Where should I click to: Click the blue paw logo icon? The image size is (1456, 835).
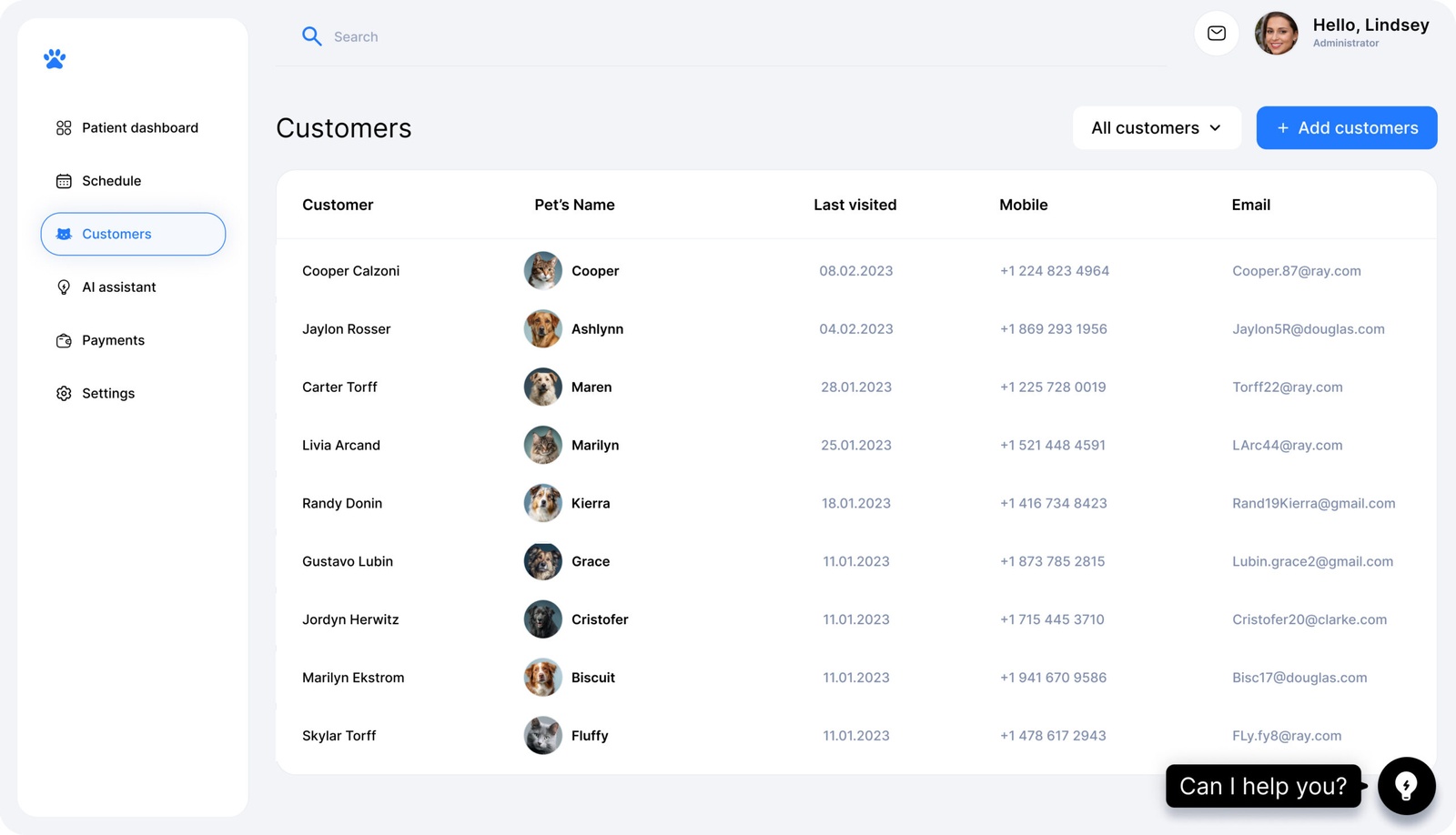click(x=55, y=59)
